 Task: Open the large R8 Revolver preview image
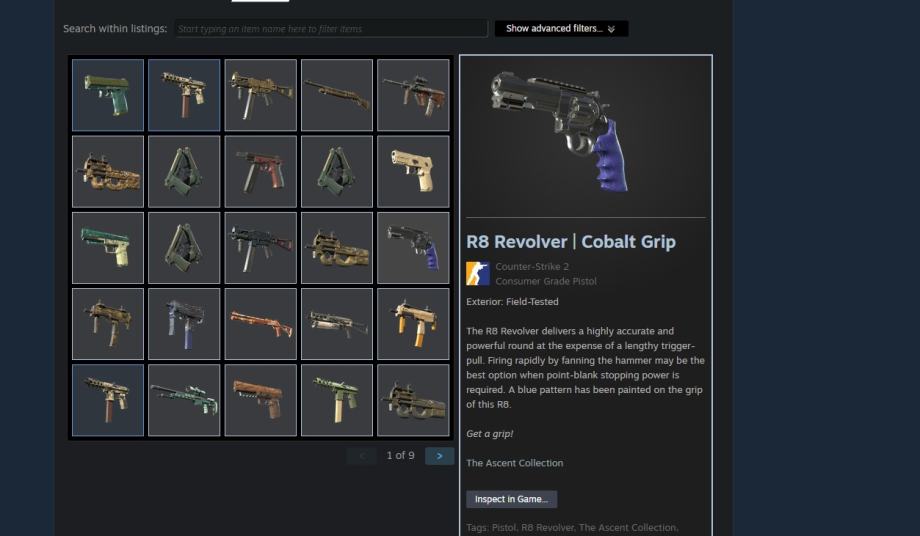(586, 136)
